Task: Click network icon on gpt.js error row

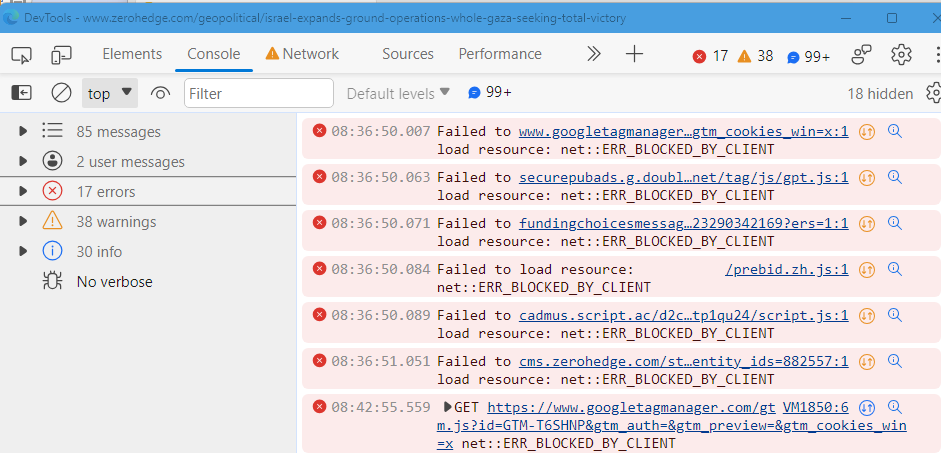Action: pyautogui.click(x=866, y=178)
